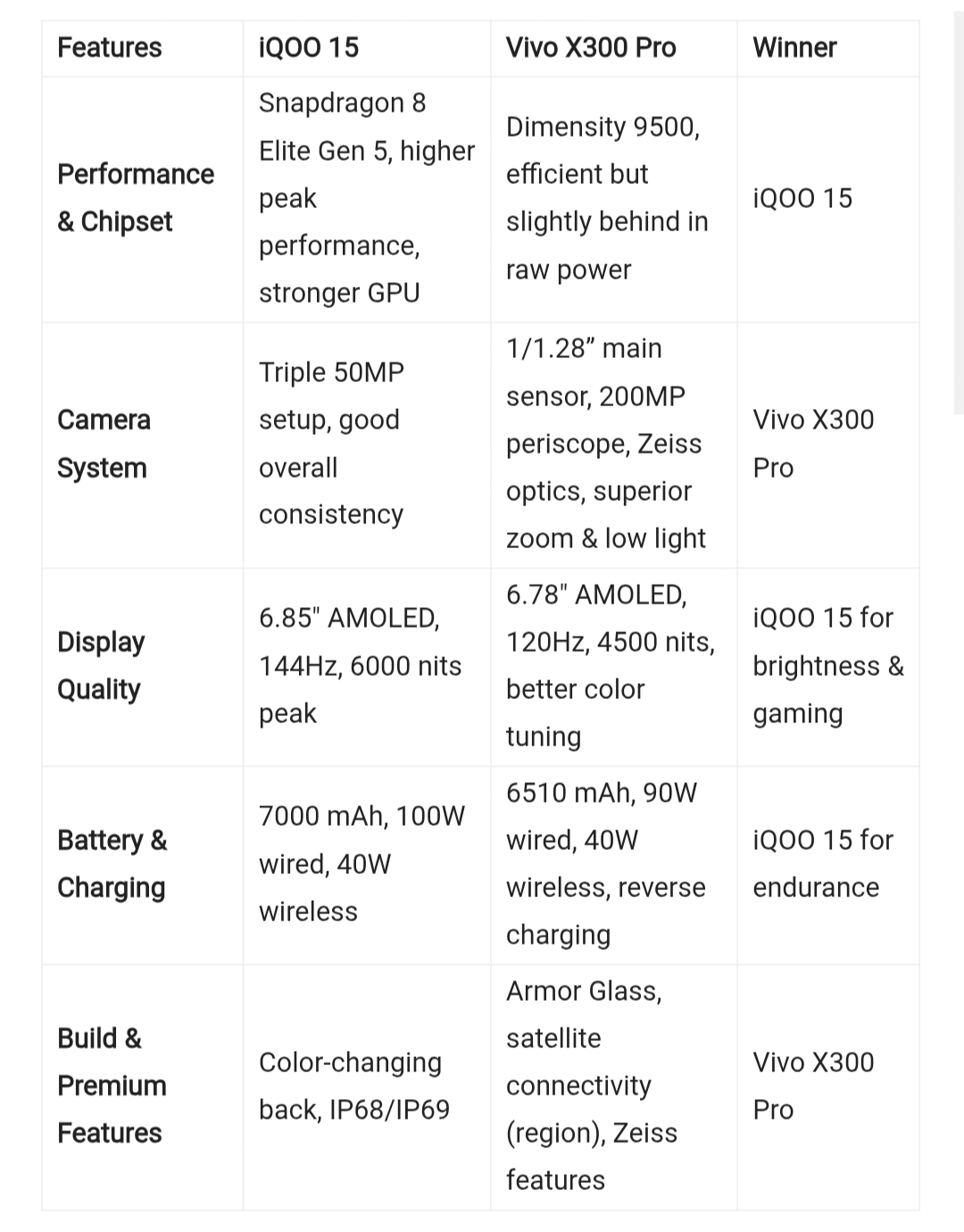Click the Triple 50MP setup cell
Image resolution: width=964 pixels, height=1232 pixels.
pos(331,443)
